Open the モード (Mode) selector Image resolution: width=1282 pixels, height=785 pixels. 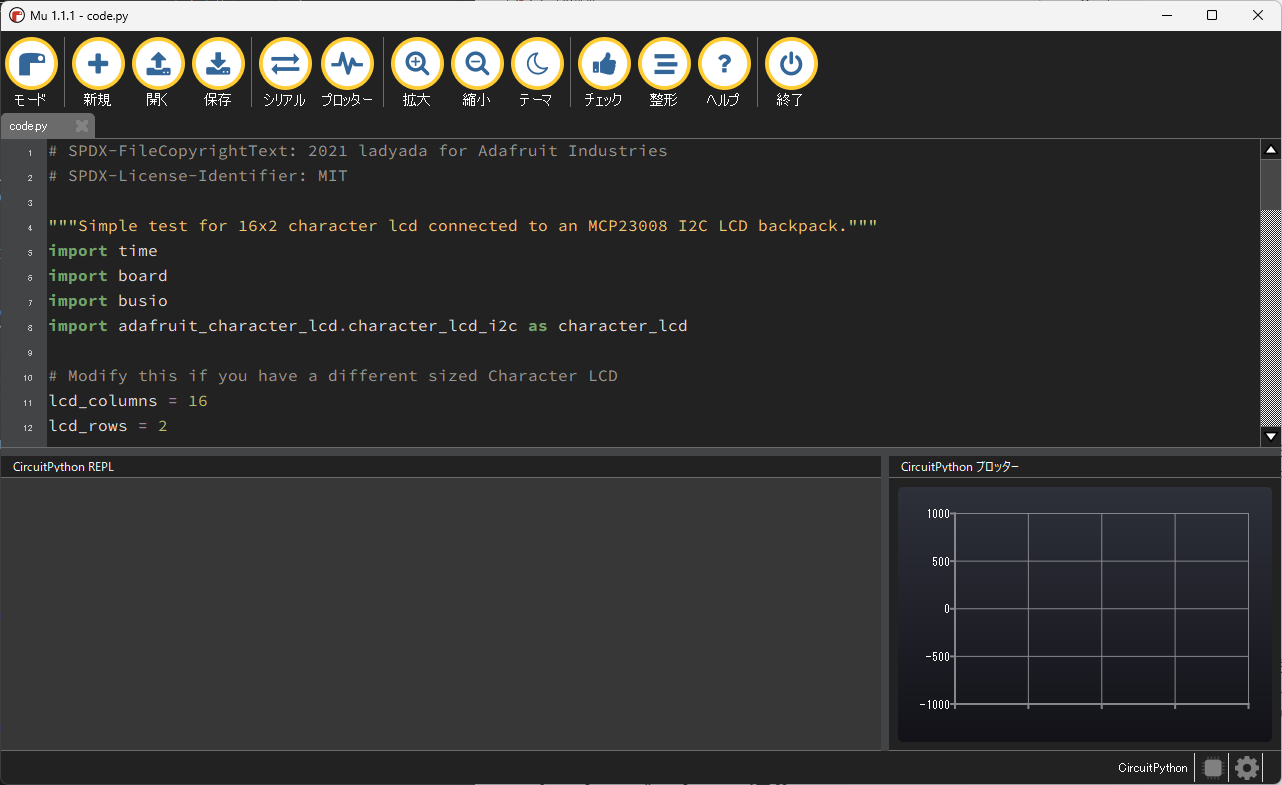click(x=31, y=73)
